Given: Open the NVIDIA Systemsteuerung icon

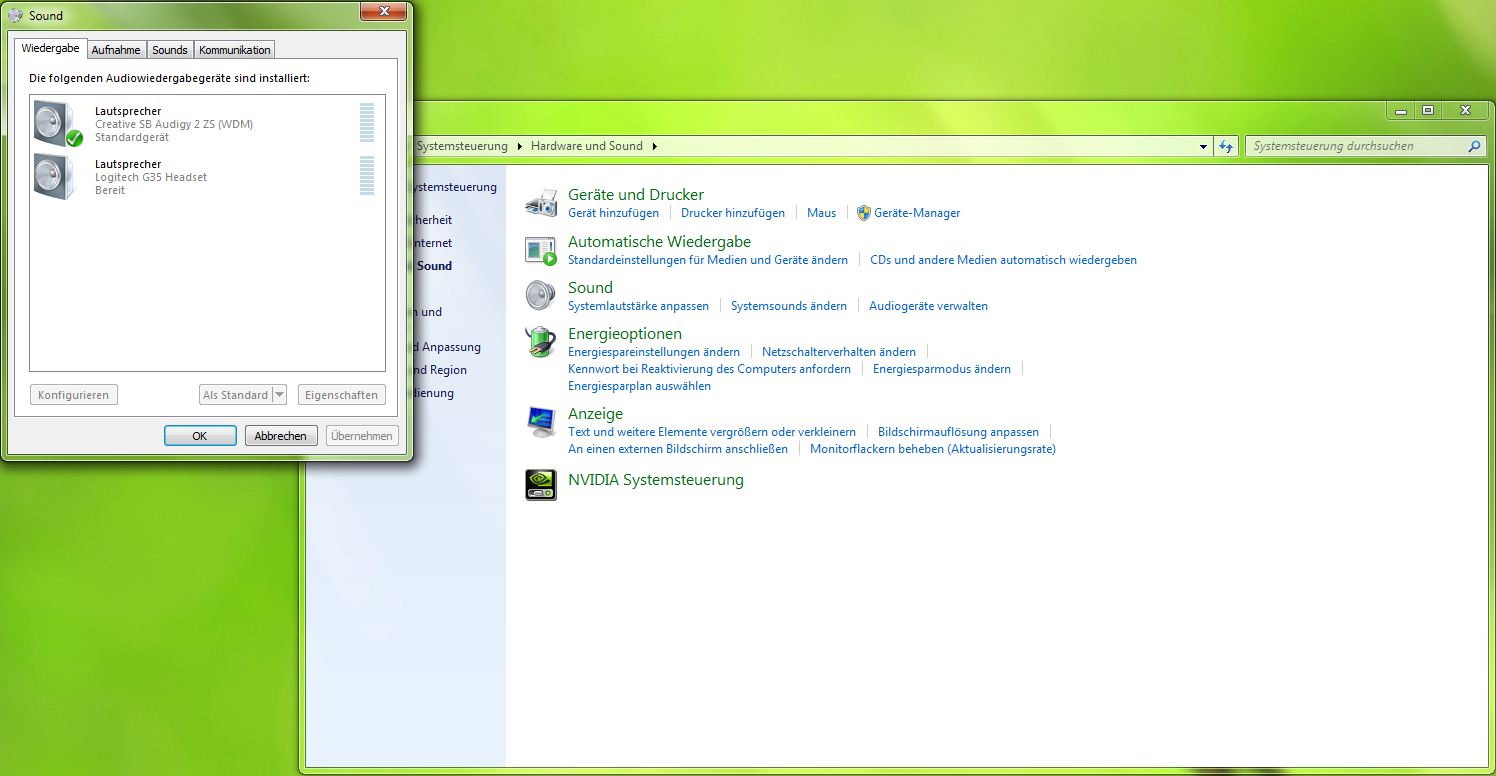Looking at the screenshot, I should click(541, 485).
